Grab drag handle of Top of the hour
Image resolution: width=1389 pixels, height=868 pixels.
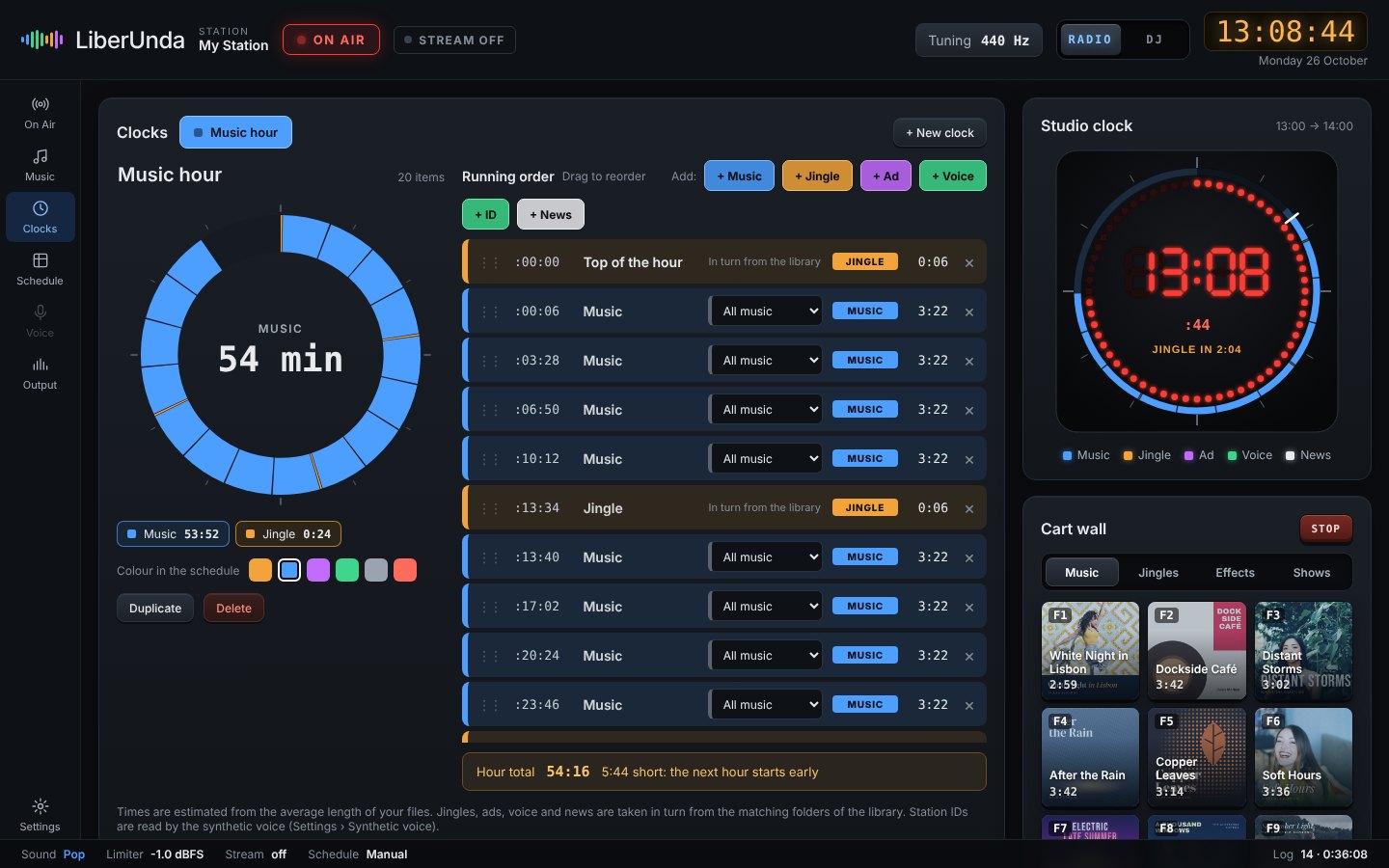(490, 262)
